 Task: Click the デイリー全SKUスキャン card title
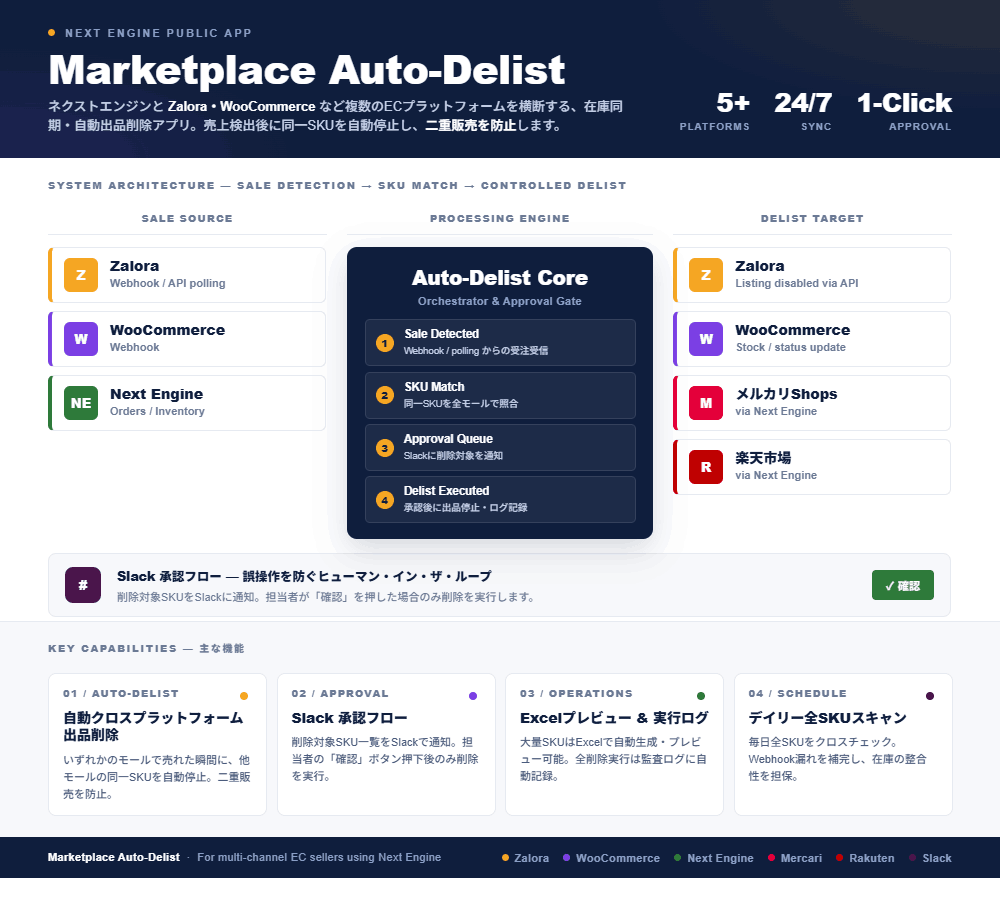pos(827,718)
